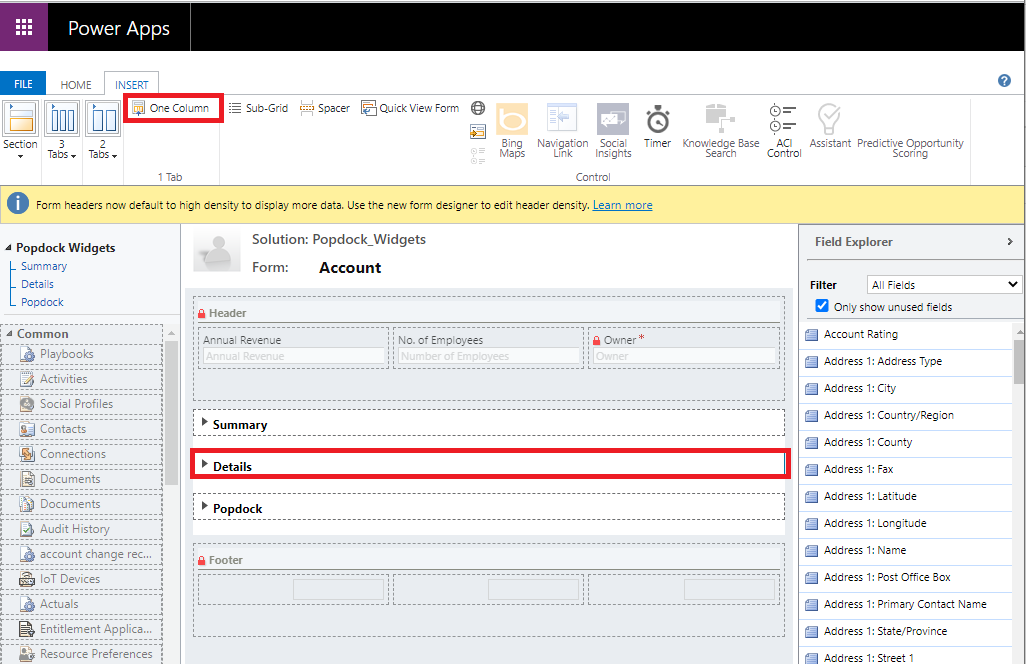1026x664 pixels.
Task: Open the app launcher waffle menu
Action: click(x=24, y=27)
